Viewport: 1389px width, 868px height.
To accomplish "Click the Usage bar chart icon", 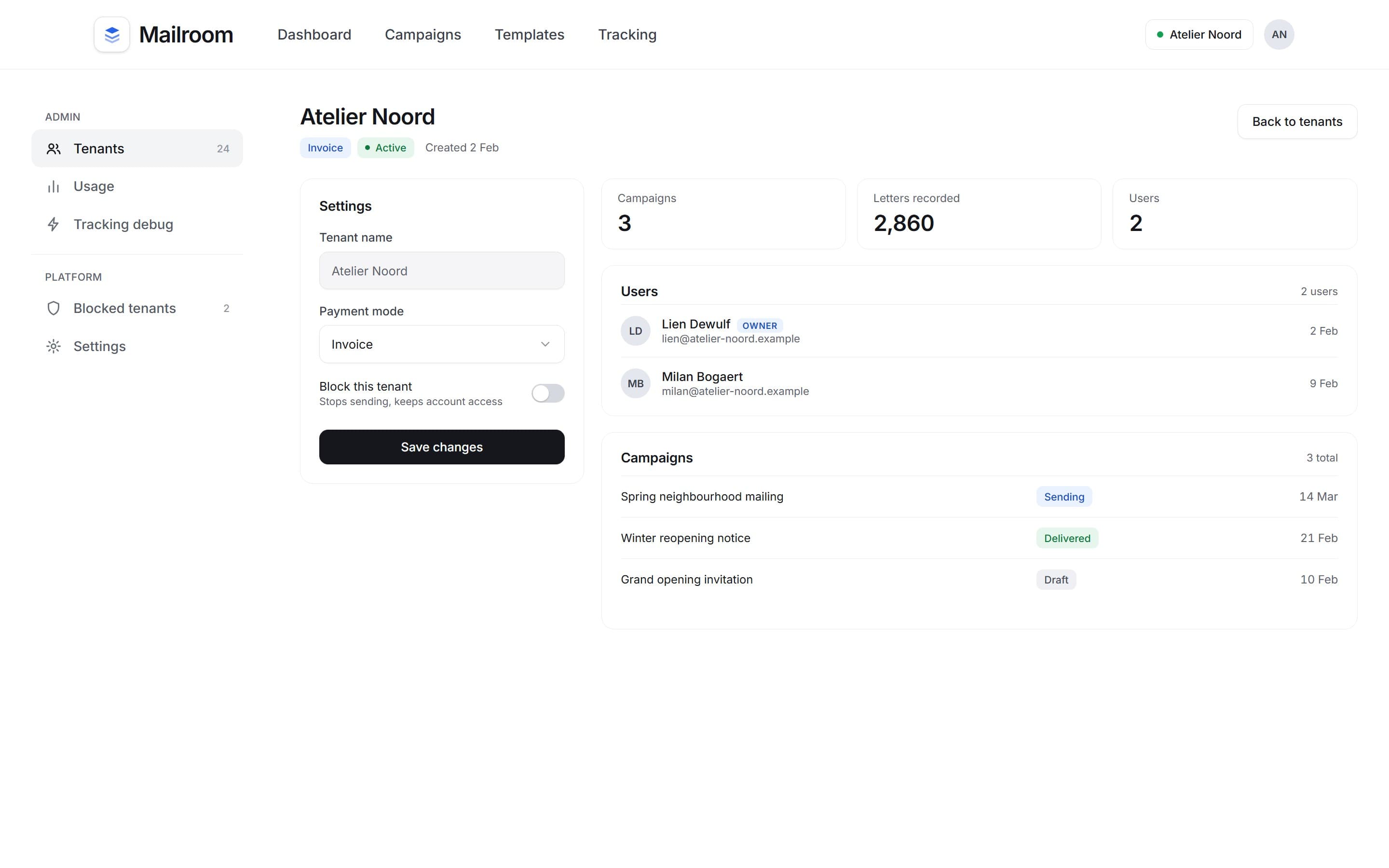I will click(x=54, y=187).
